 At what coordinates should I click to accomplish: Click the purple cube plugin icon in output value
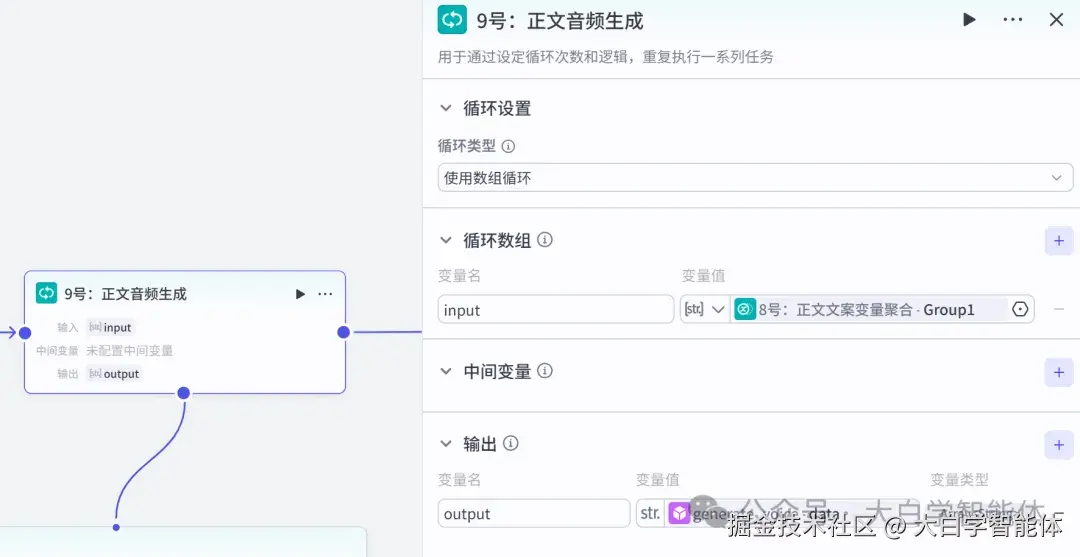(x=679, y=514)
